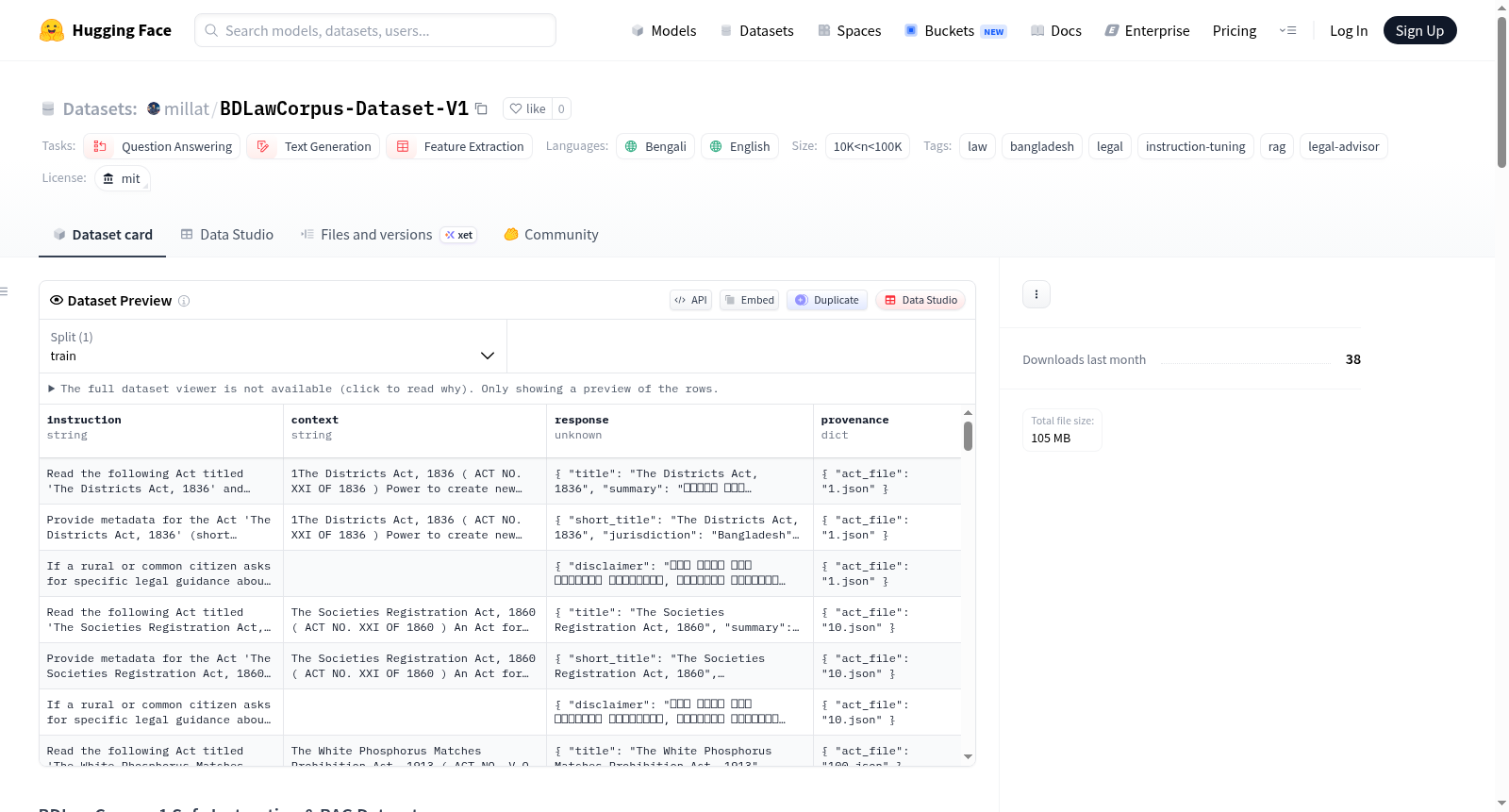Open the Buckets menu item

coord(955,30)
